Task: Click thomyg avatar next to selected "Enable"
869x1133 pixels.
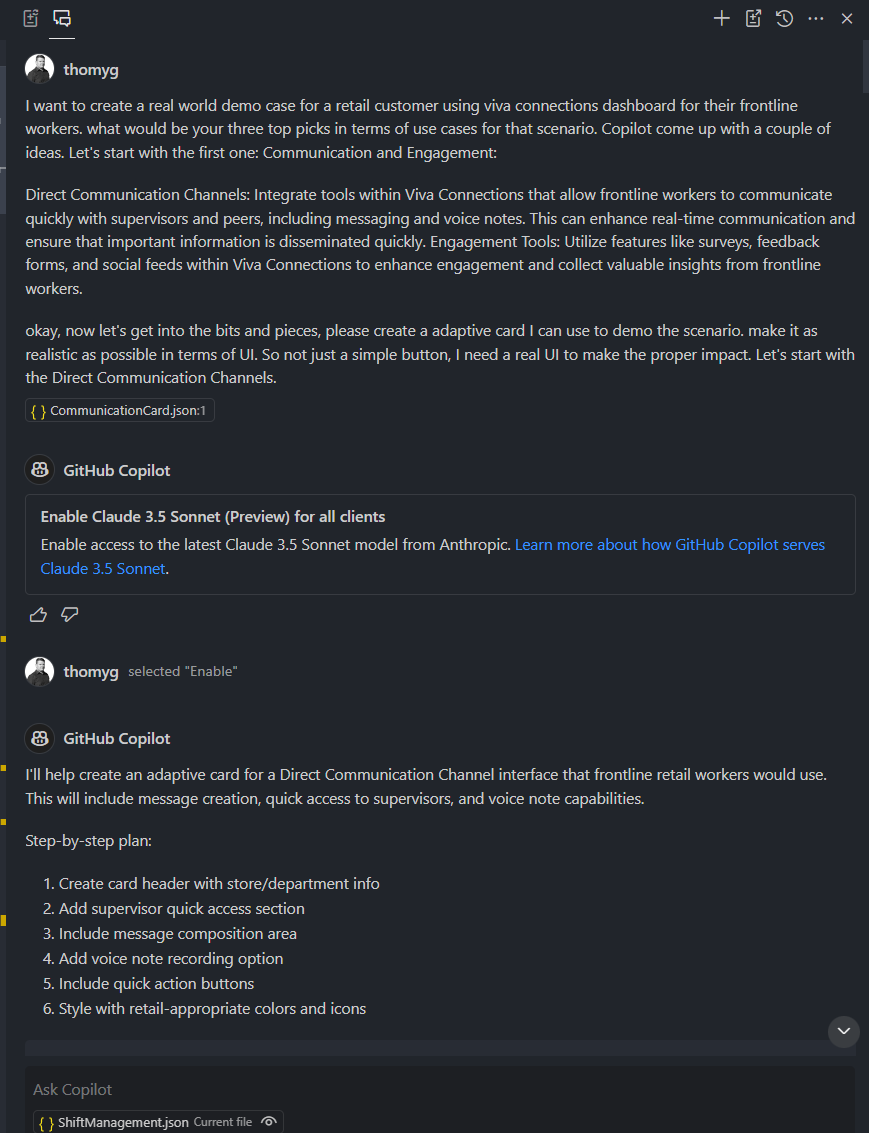Action: [40, 671]
